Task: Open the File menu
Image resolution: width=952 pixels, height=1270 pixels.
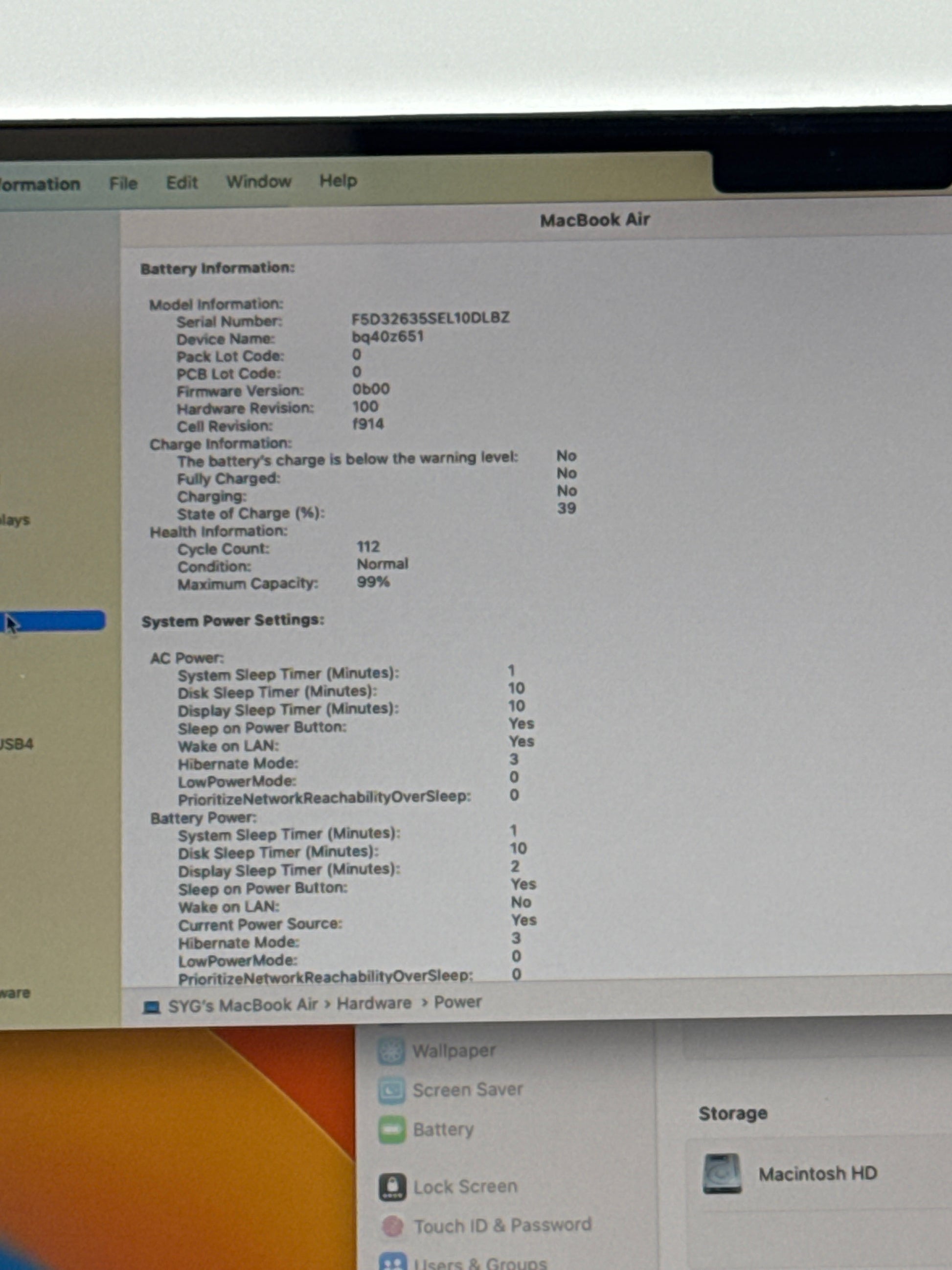Action: pos(123,184)
